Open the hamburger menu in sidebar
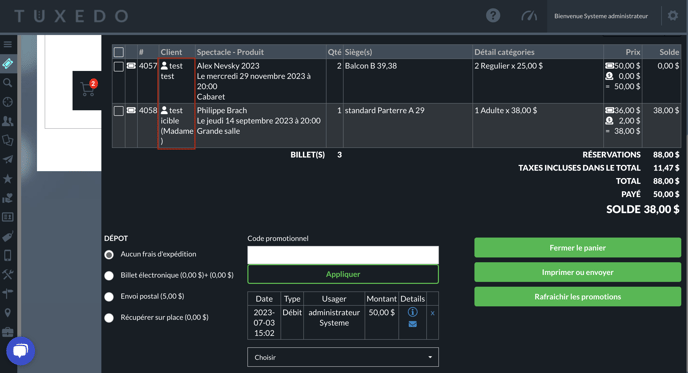 pyautogui.click(x=7, y=44)
